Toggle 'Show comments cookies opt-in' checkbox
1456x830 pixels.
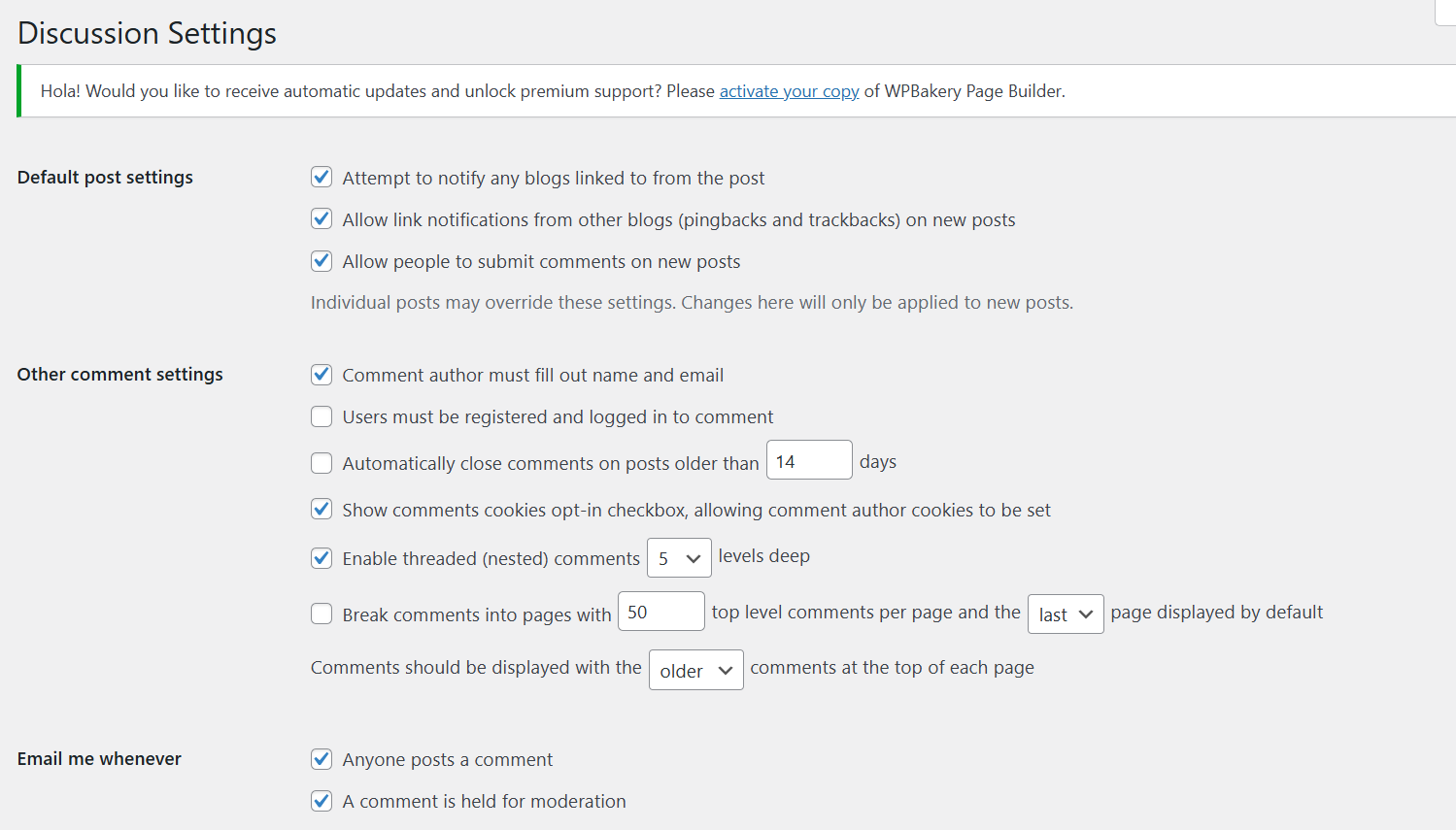[x=322, y=509]
